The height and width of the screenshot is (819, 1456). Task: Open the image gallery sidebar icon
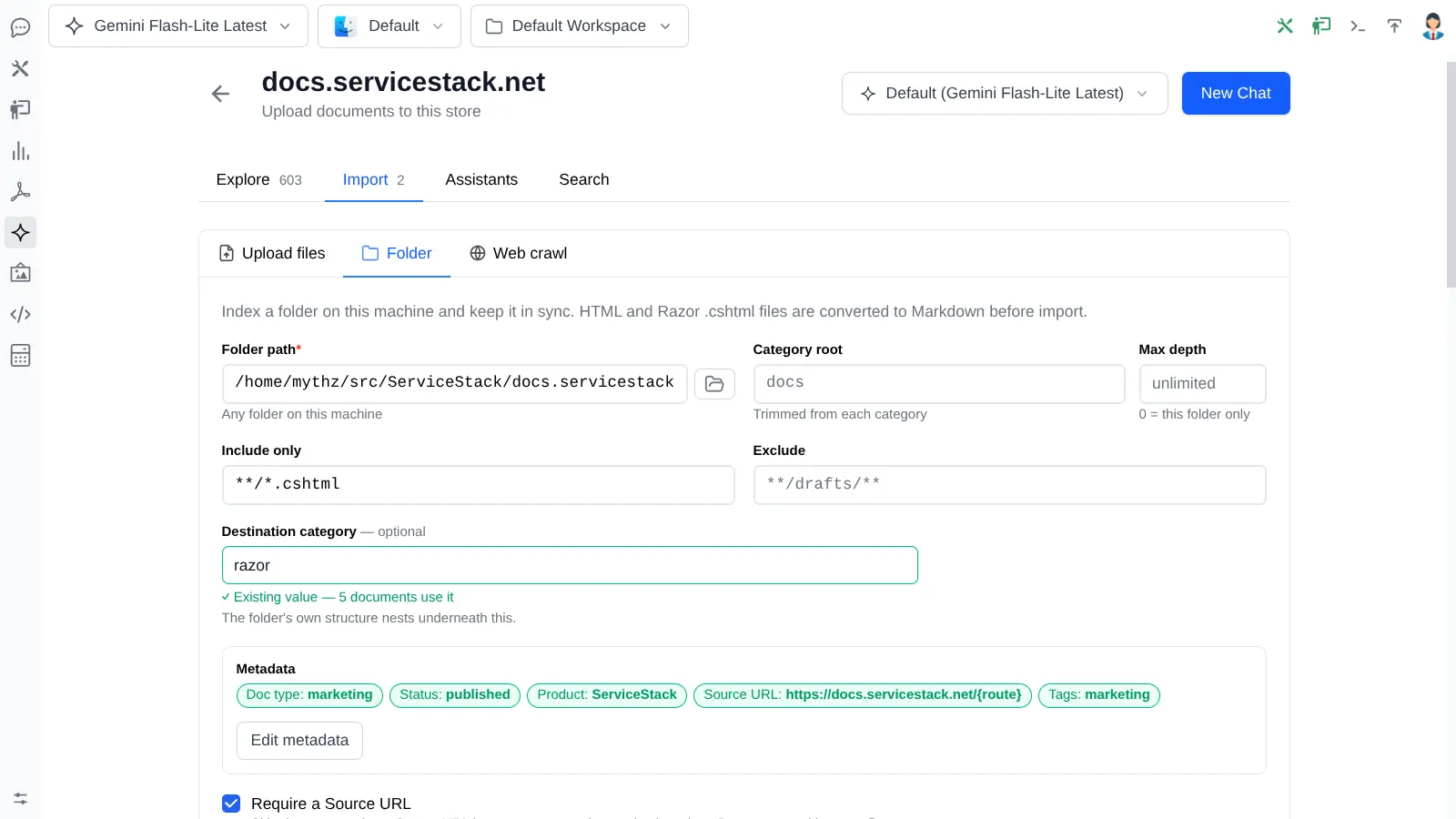click(20, 273)
